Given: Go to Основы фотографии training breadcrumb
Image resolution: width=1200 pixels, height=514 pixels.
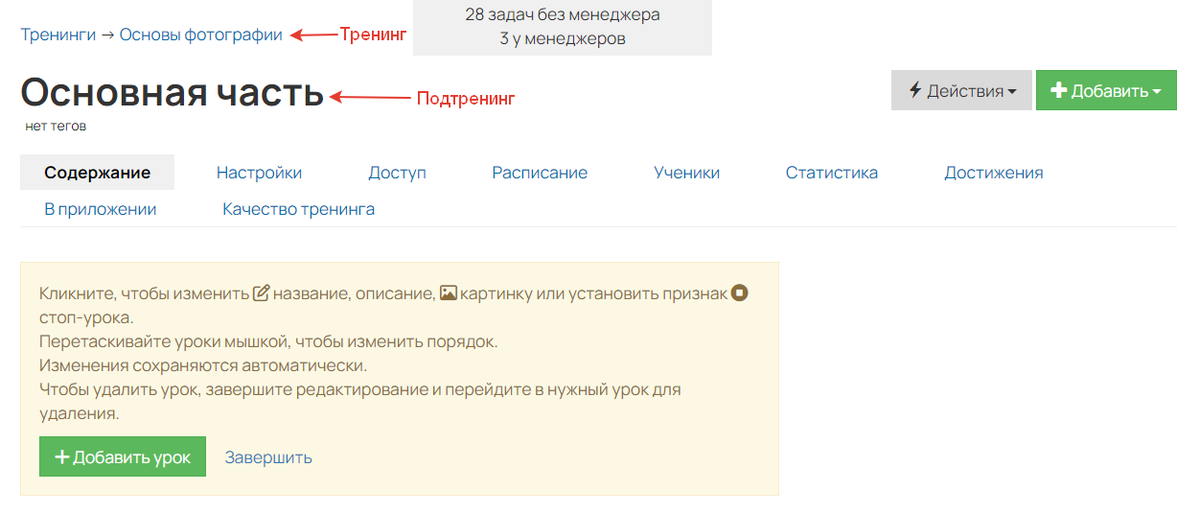Looking at the screenshot, I should pyautogui.click(x=201, y=35).
